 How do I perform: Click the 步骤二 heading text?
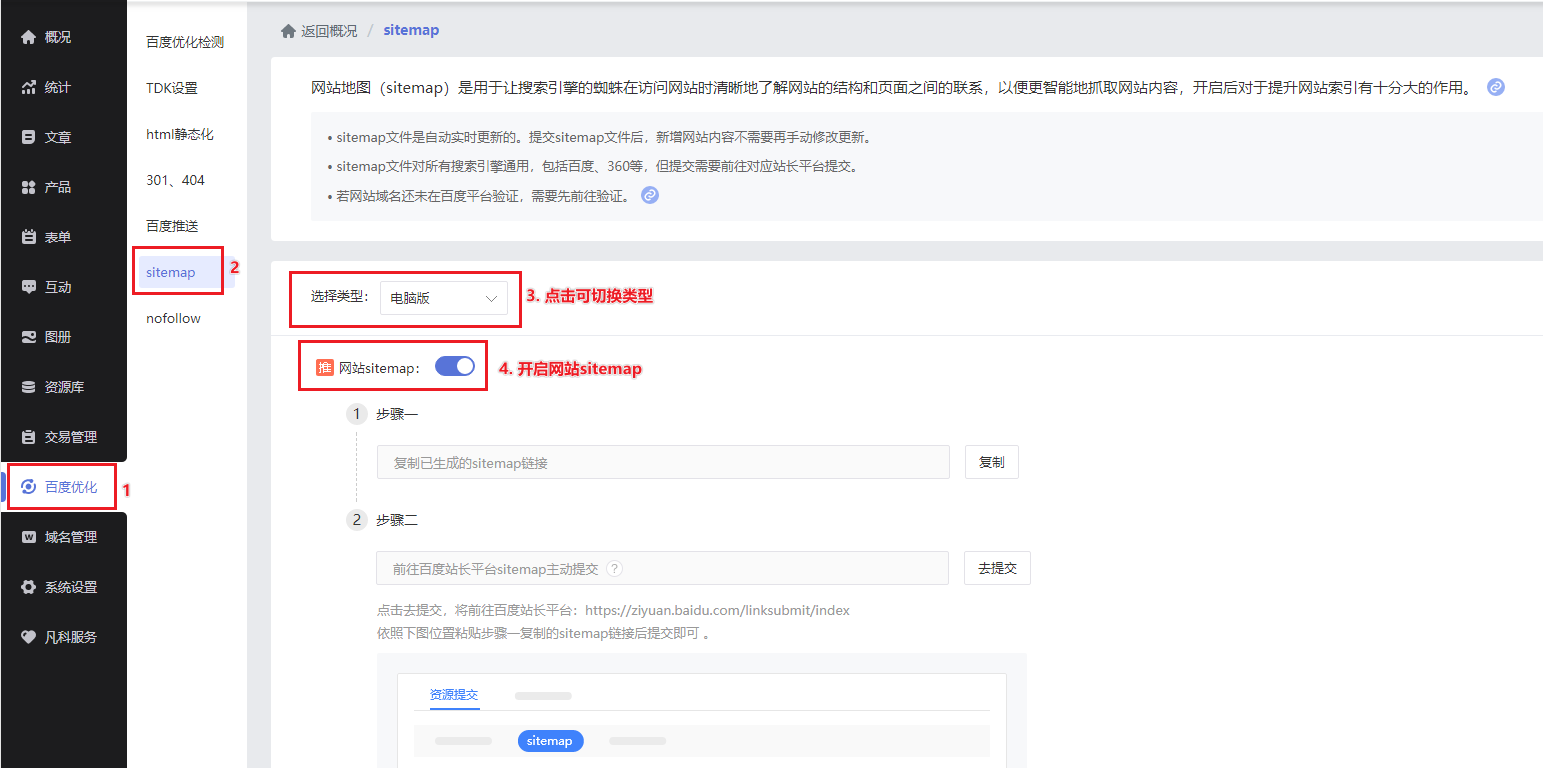tap(397, 520)
